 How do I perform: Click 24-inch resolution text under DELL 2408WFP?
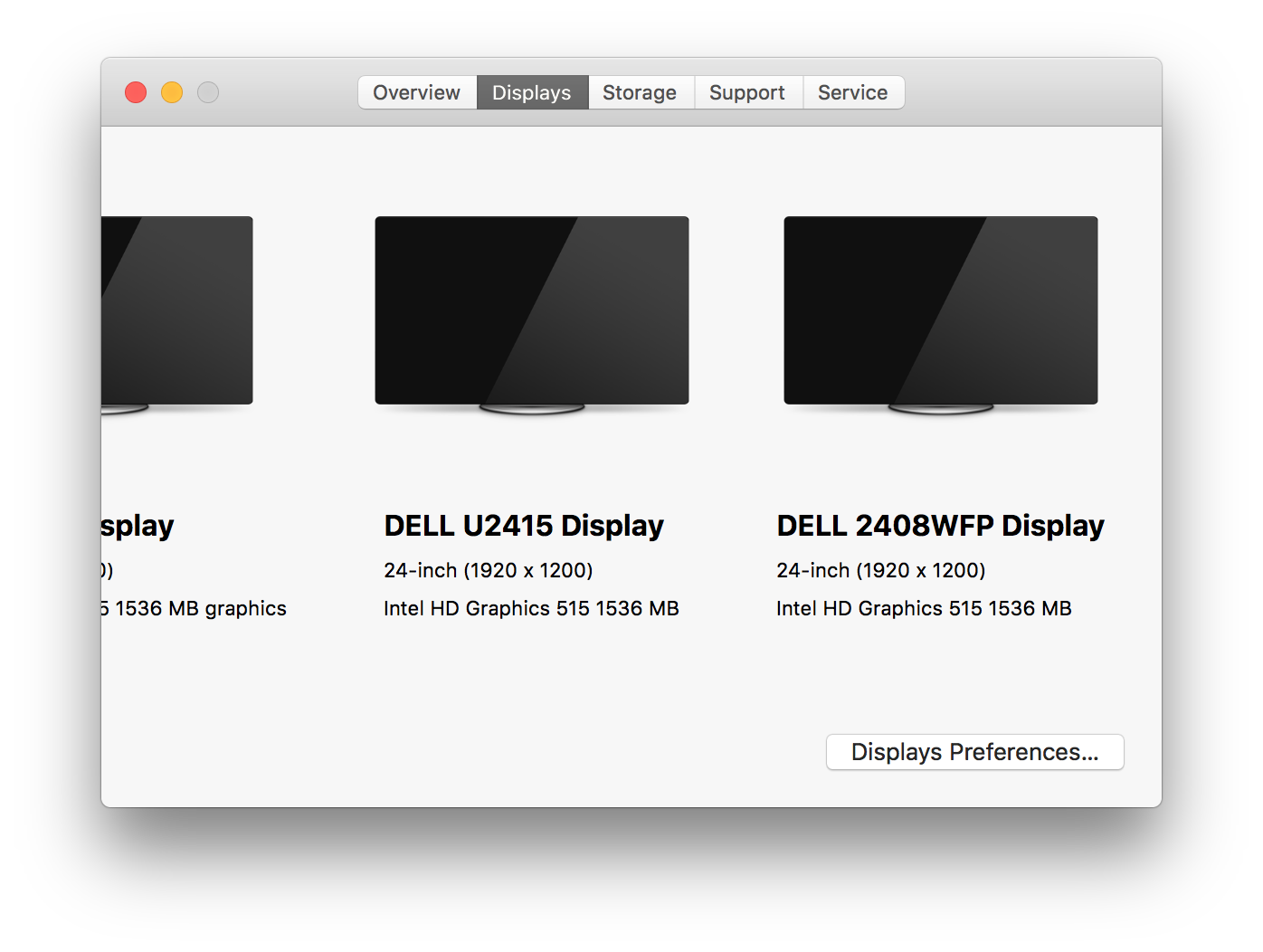[881, 570]
